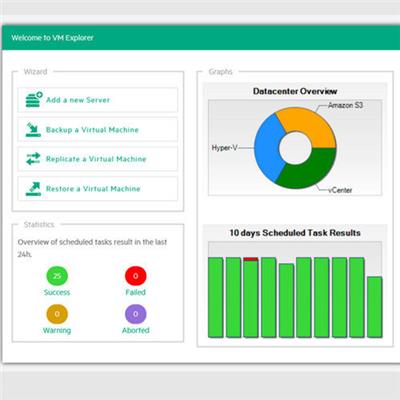
Task: Click the Aborted label link
Action: (x=135, y=330)
